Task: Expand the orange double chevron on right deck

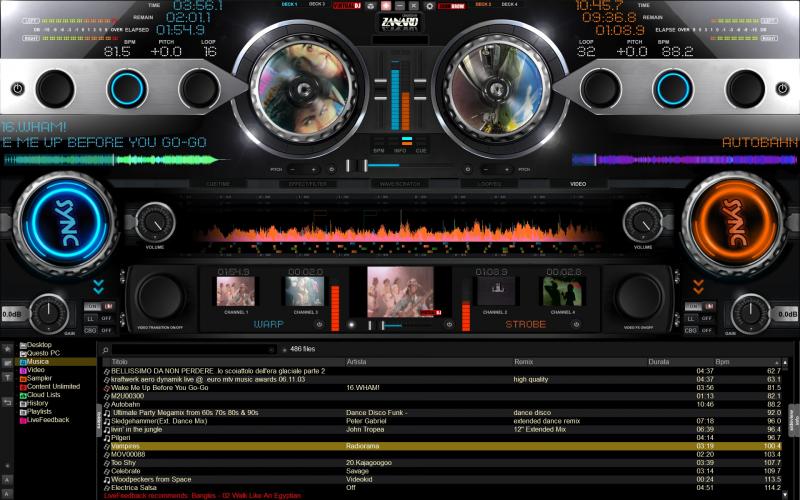Action: tap(698, 287)
